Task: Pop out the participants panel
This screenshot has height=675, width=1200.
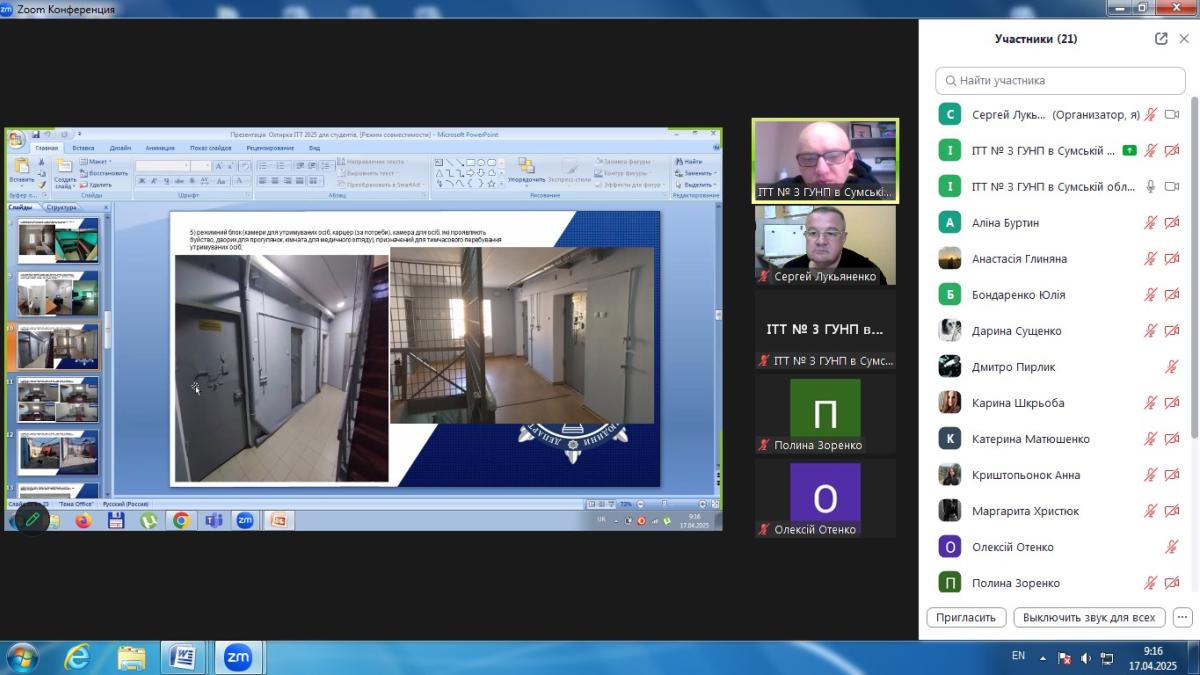Action: tap(1161, 39)
